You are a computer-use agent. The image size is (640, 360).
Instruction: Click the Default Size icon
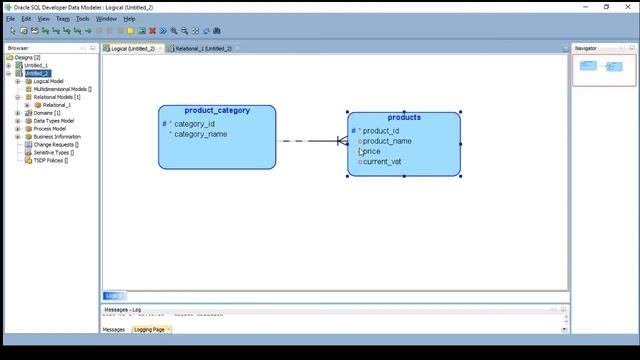point(206,31)
